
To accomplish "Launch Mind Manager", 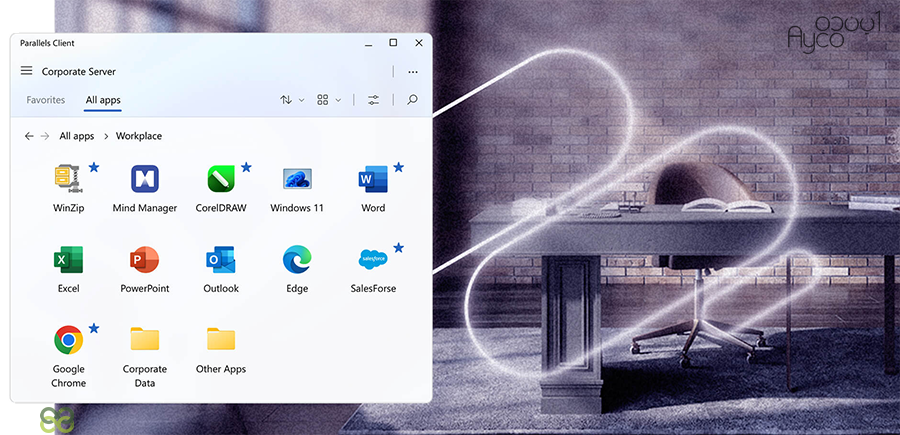I will pyautogui.click(x=145, y=180).
